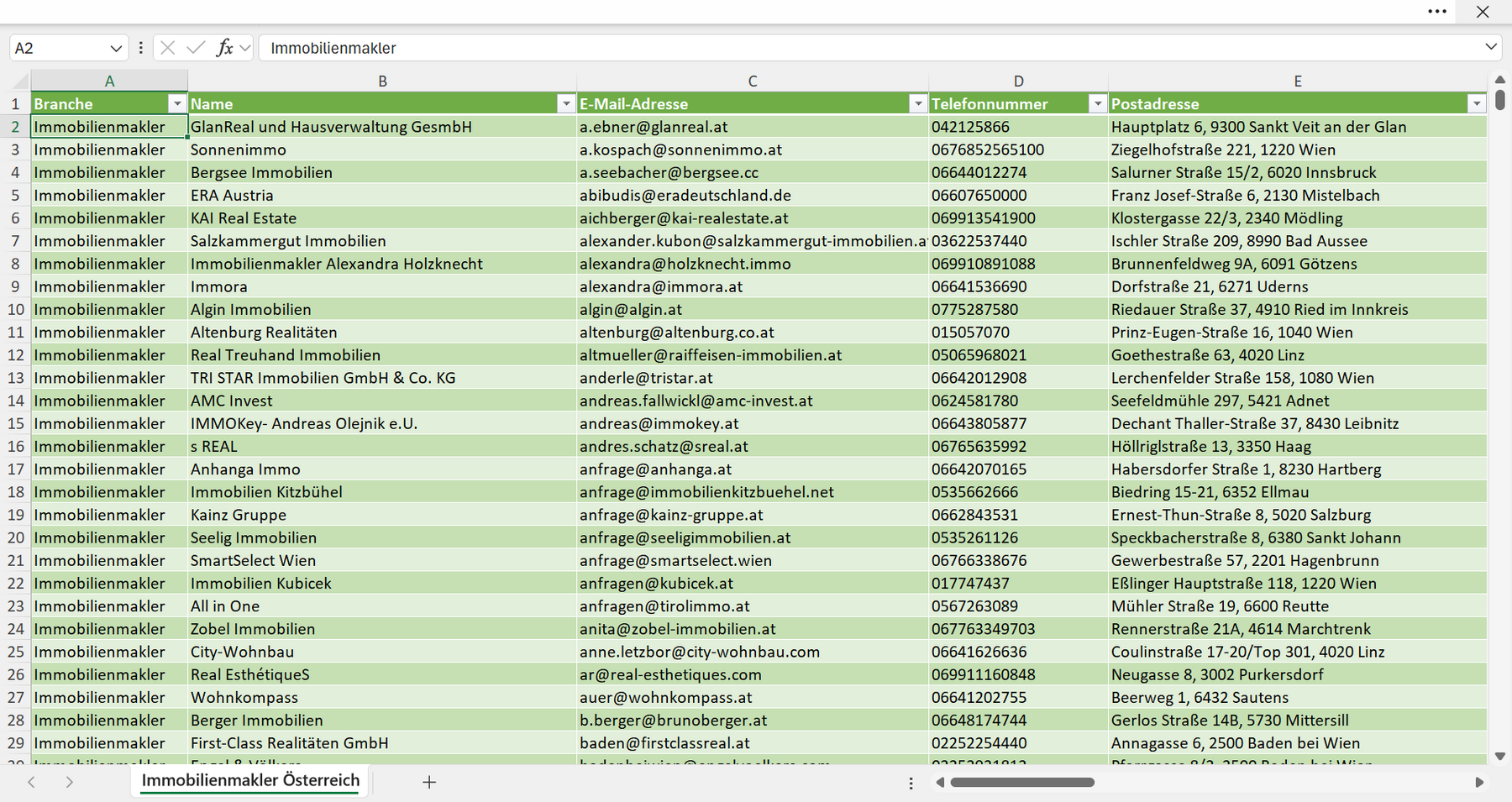Select cell Real EsthétiqueS

pos(382,674)
